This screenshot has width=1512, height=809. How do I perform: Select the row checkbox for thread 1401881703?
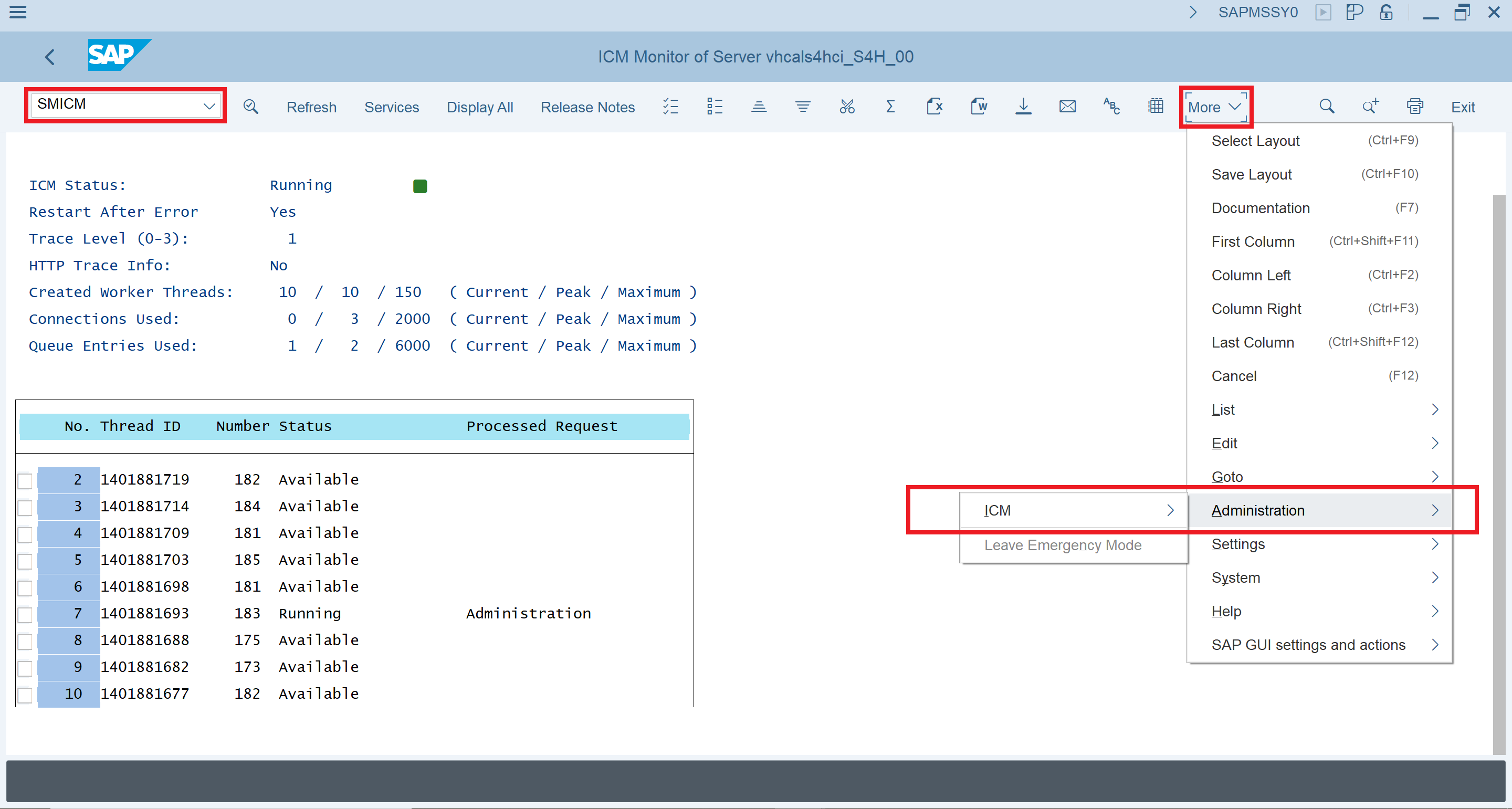click(25, 561)
